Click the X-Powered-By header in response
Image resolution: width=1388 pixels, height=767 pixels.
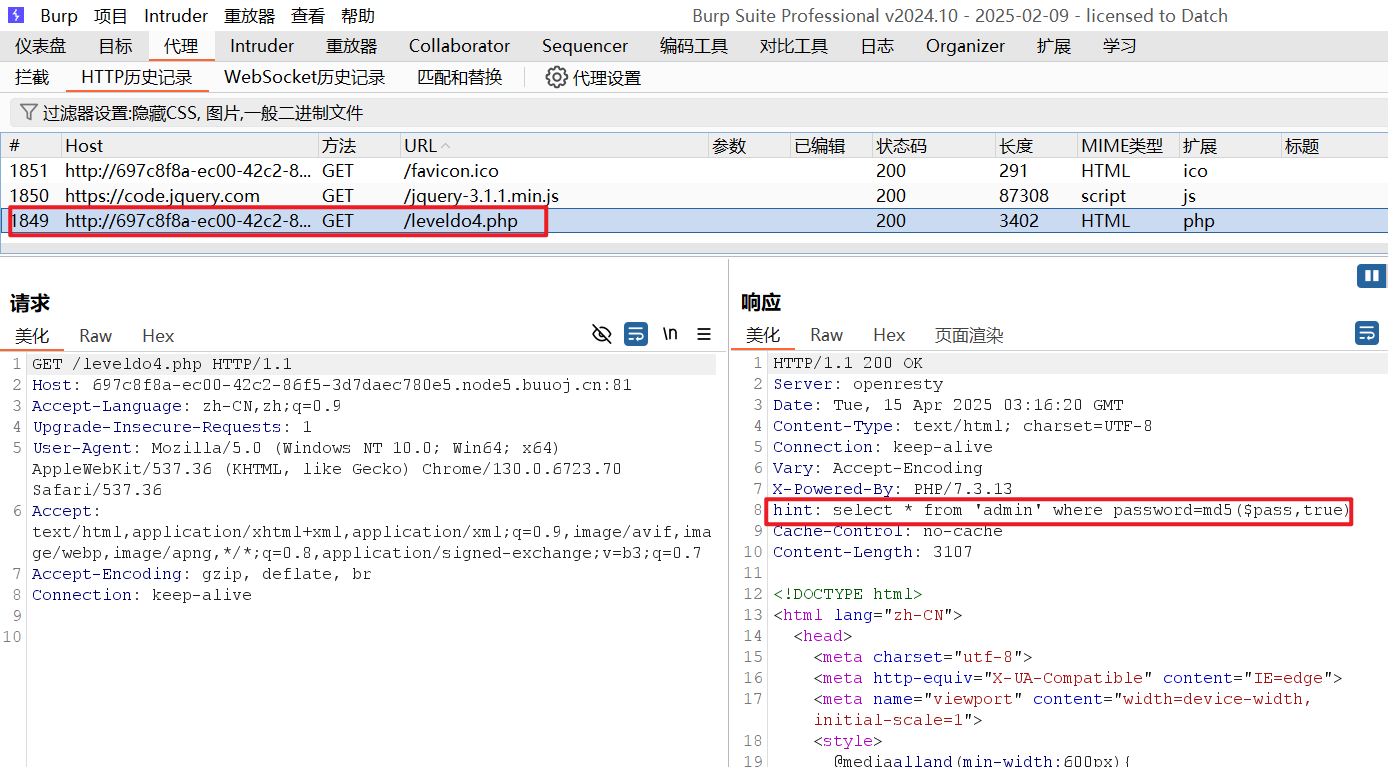pyautogui.click(x=892, y=489)
